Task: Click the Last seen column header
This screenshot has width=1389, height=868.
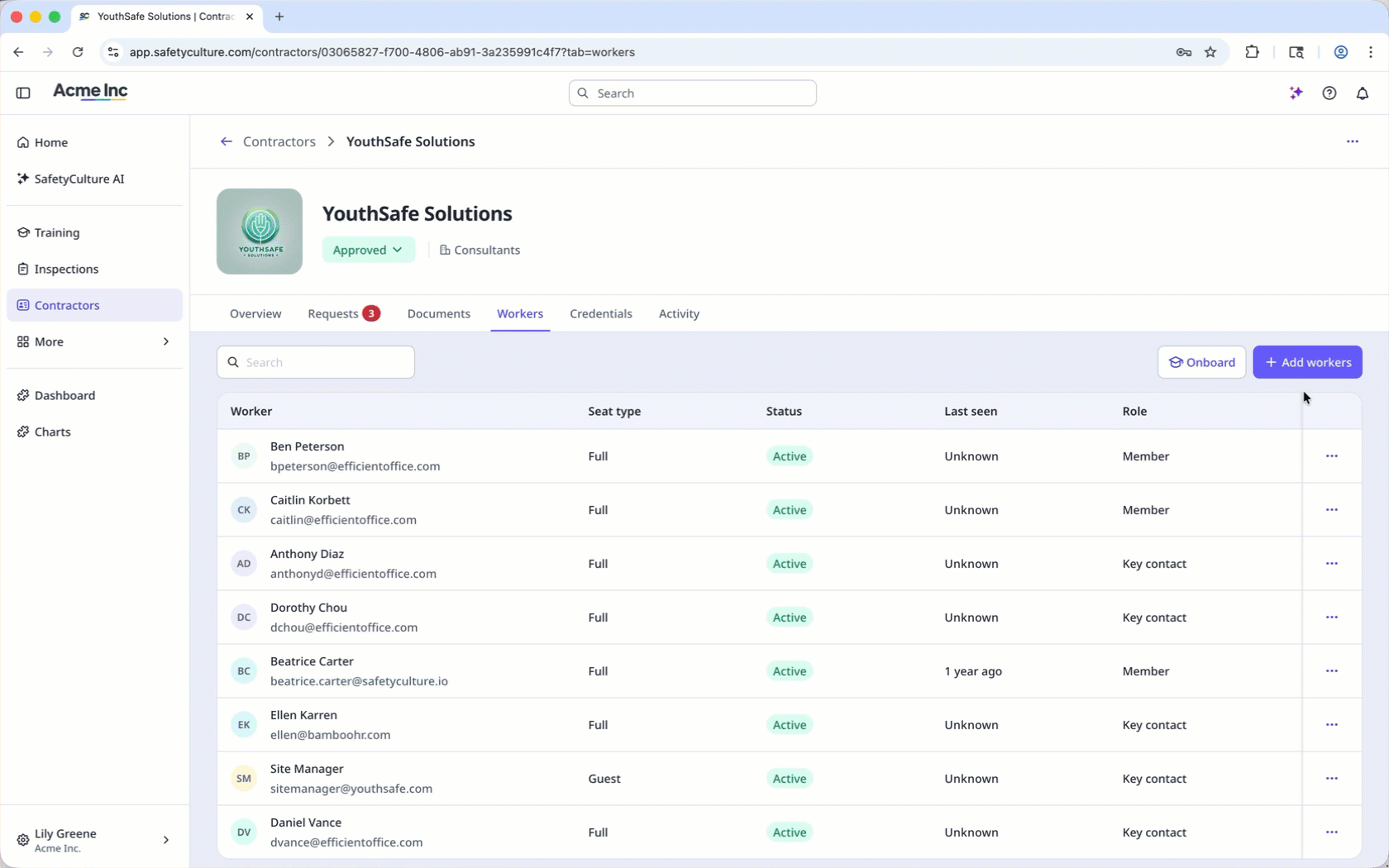Action: coord(971,411)
